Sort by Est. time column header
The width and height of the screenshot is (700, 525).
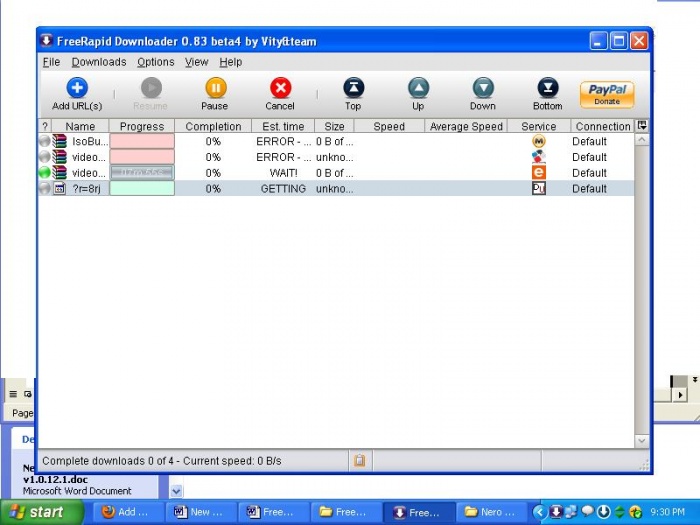283,126
